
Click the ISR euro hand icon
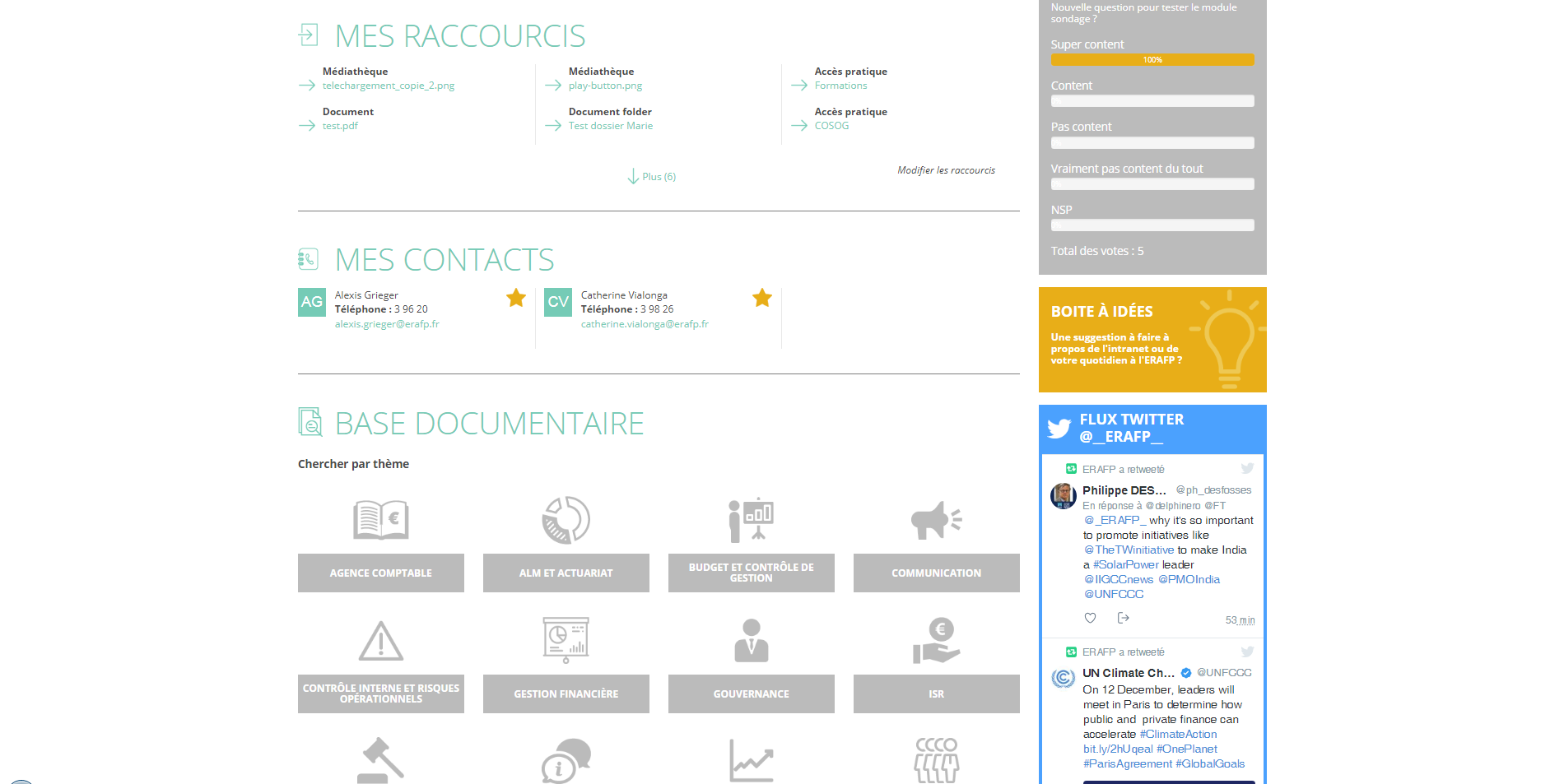937,641
